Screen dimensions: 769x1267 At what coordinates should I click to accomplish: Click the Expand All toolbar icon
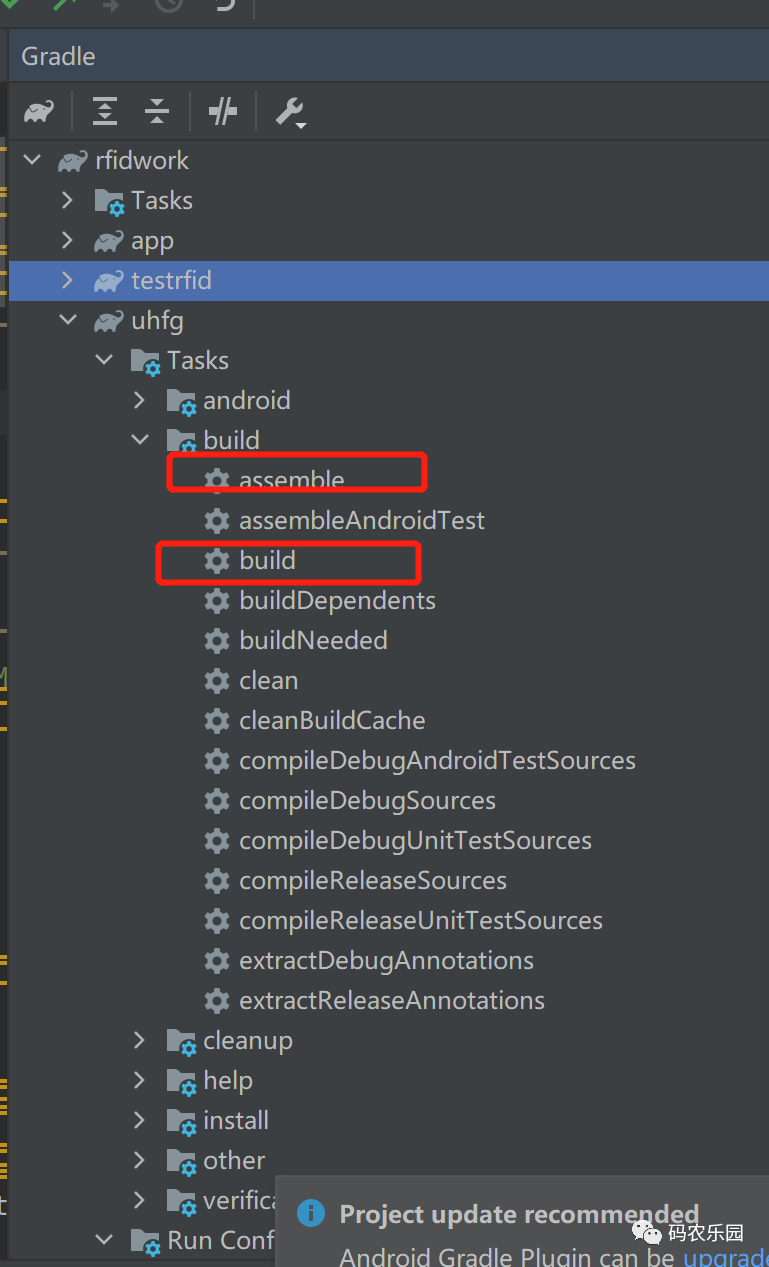pyautogui.click(x=105, y=111)
